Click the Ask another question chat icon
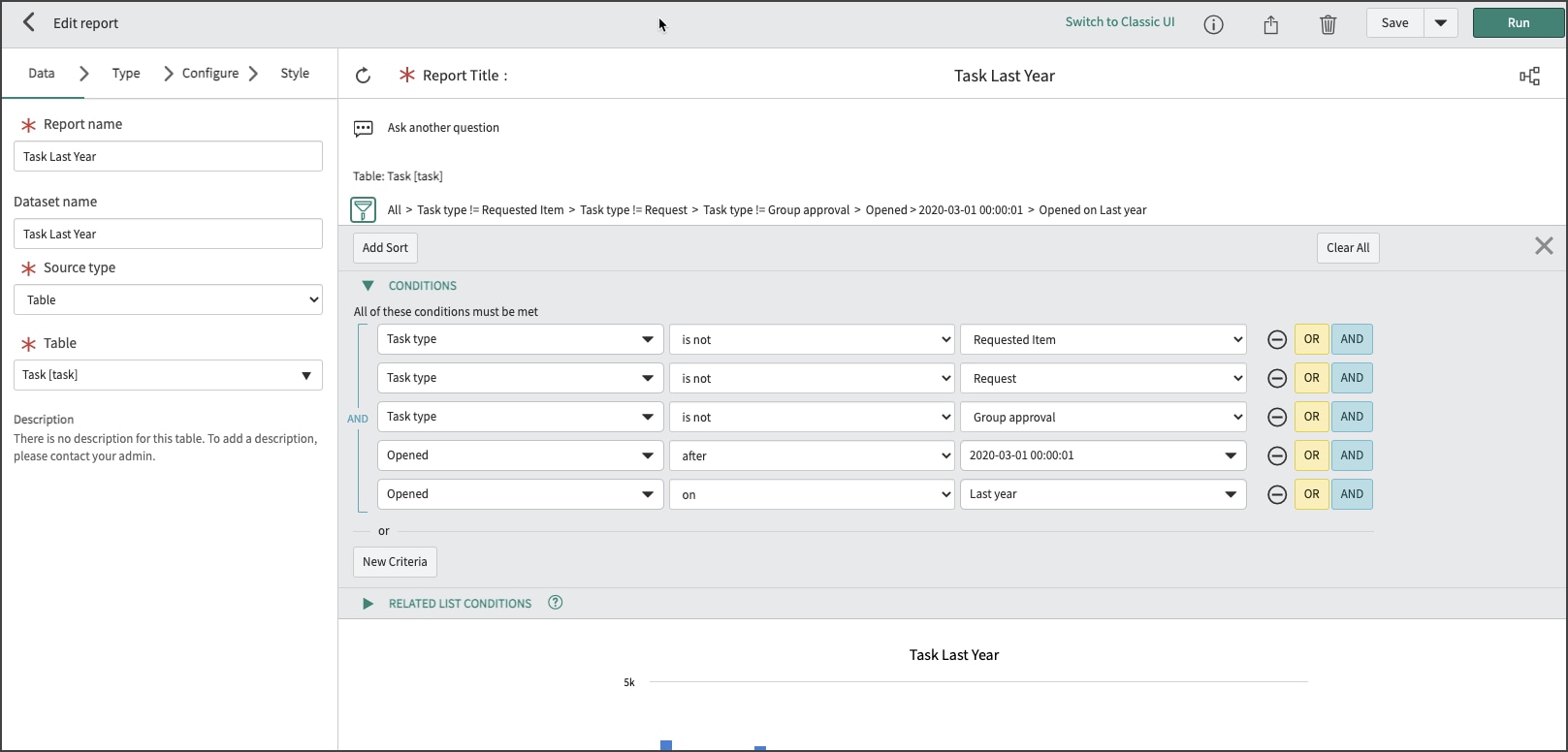Screen dimensions: 1568x752 [364, 128]
